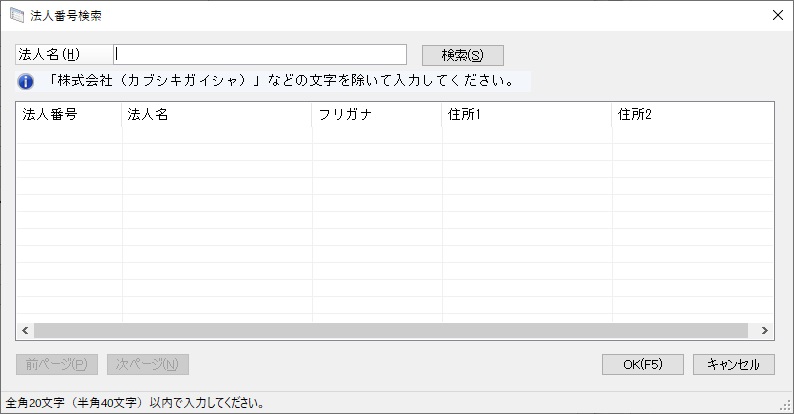Sort by the 法人番号 column header
Image resolution: width=794 pixels, height=414 pixels.
point(68,114)
